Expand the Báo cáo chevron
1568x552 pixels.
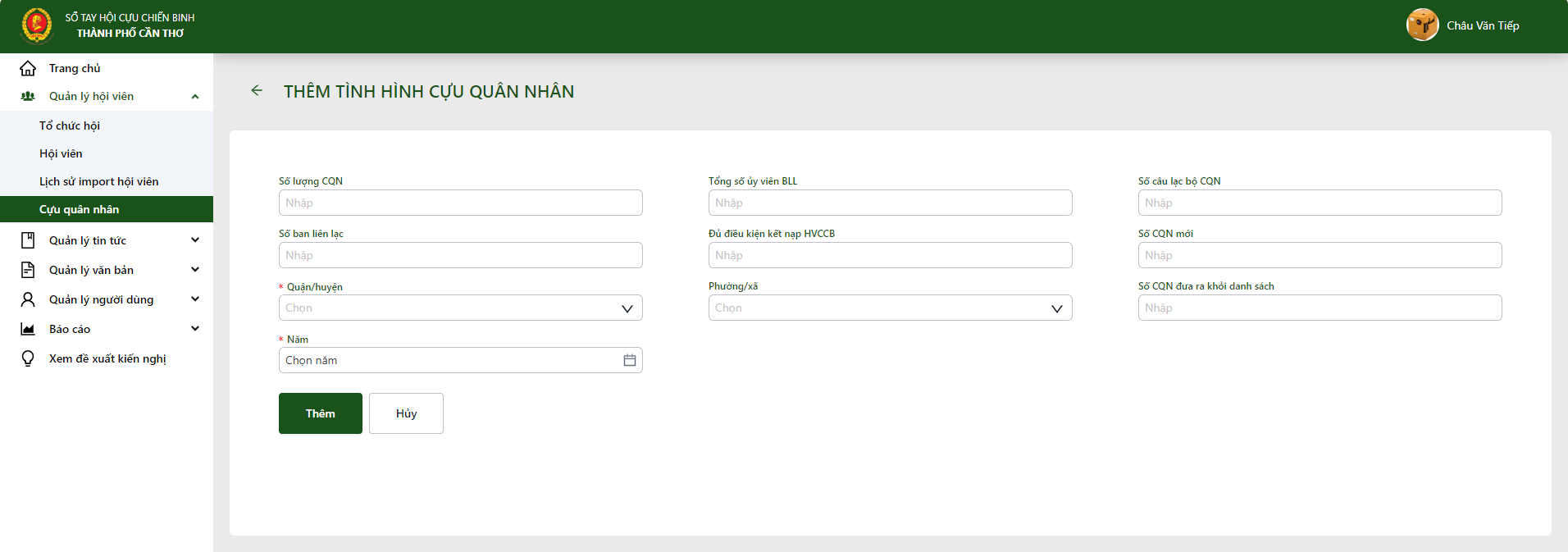195,329
